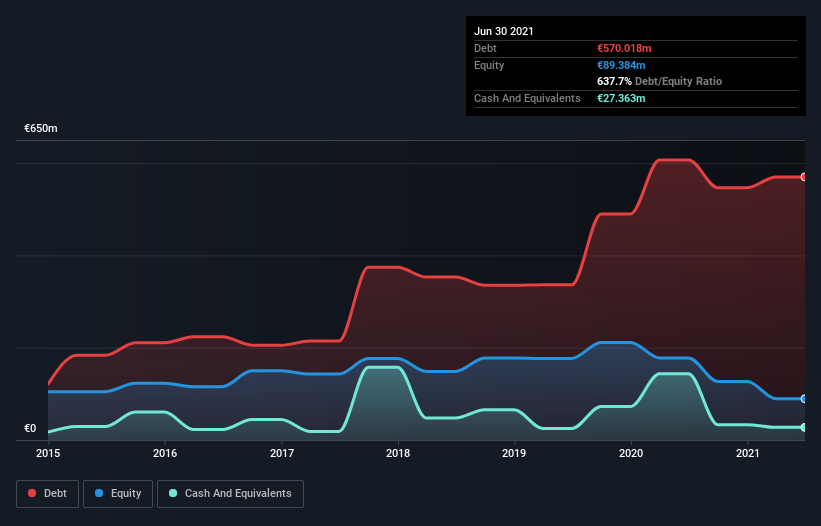This screenshot has width=821, height=526.
Task: Click the 637.7% Debt/Equity Ratio text
Action: (x=659, y=81)
